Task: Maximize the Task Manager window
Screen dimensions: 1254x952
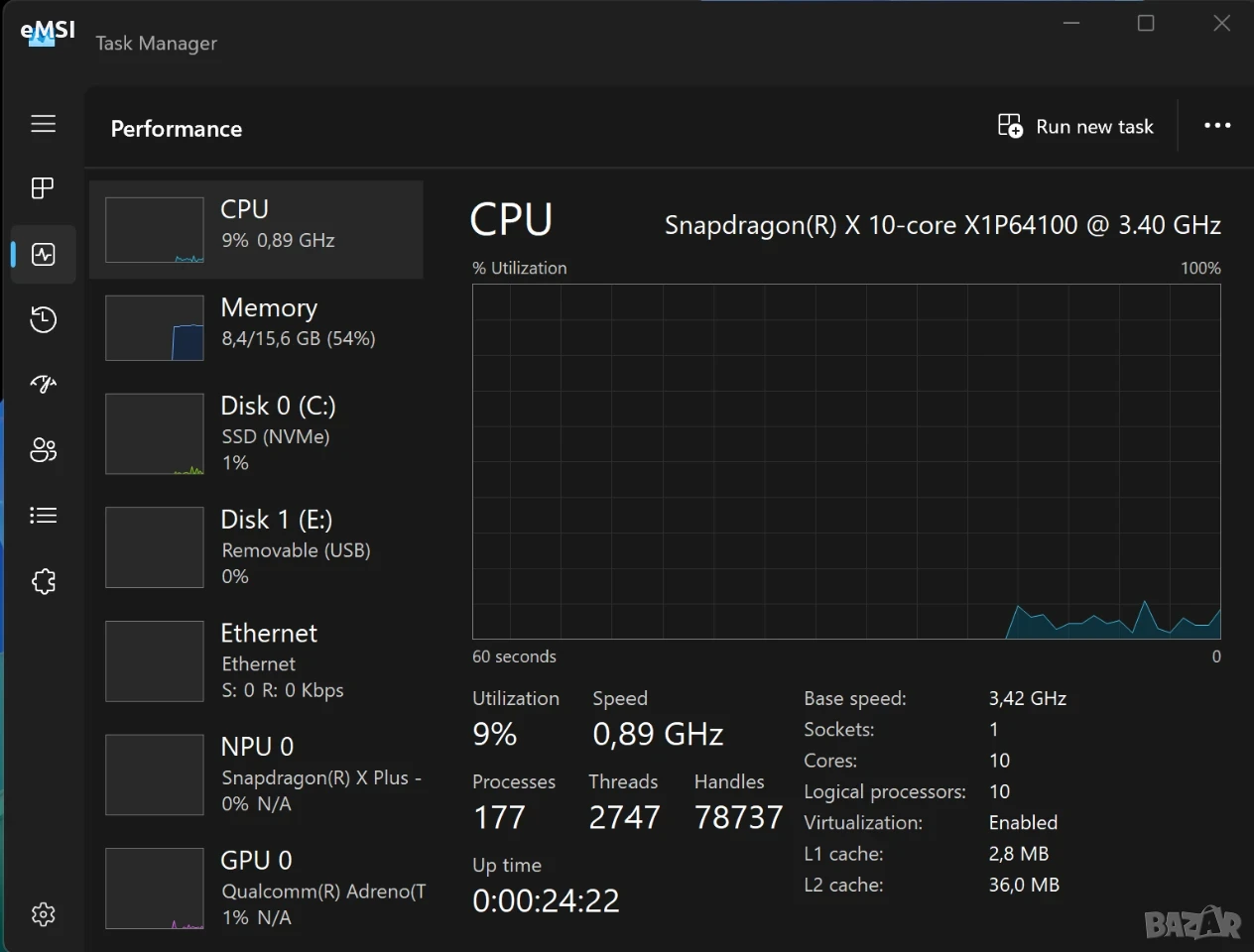Action: pos(1146,23)
